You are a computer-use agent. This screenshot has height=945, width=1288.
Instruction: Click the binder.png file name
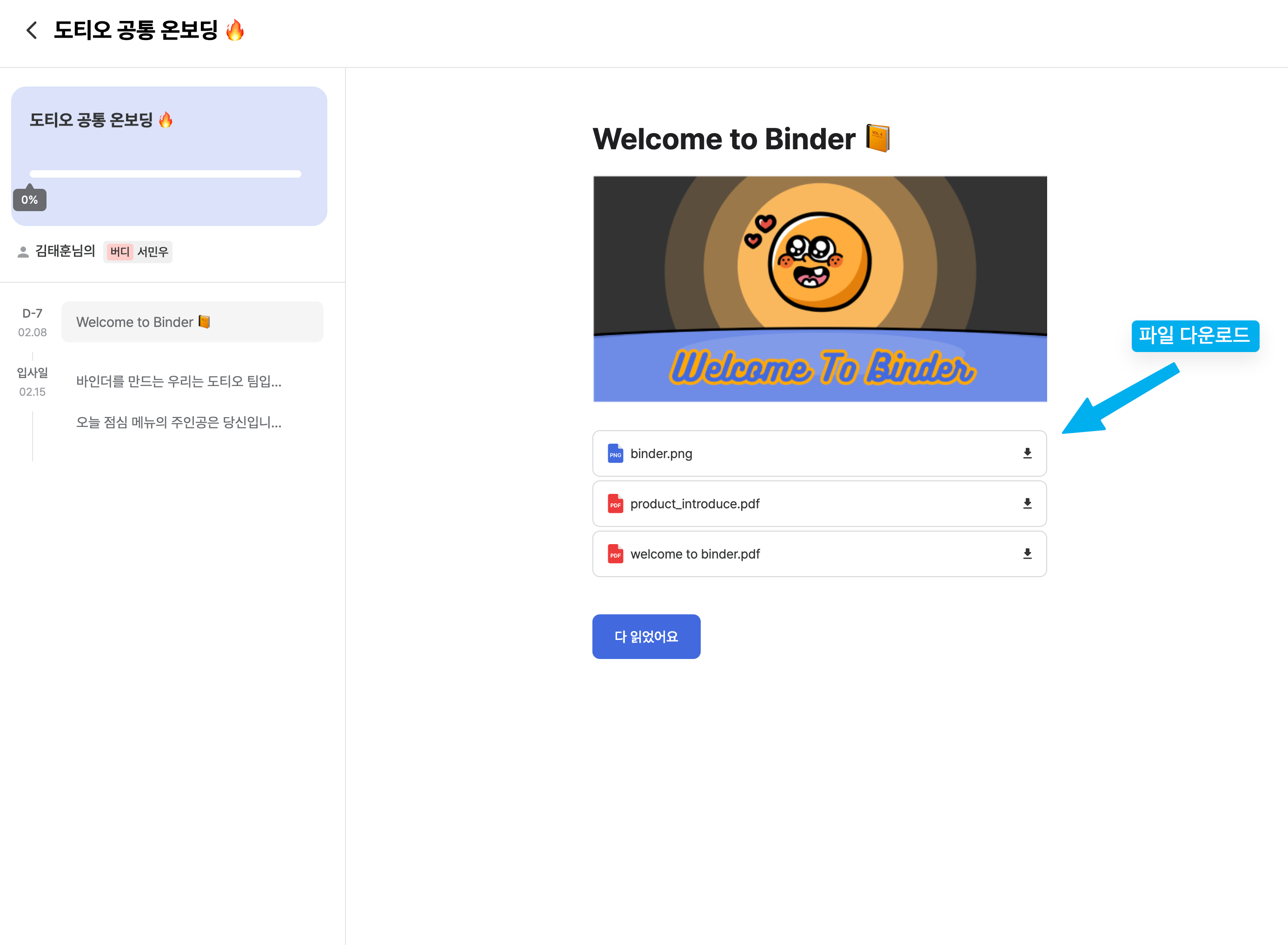tap(661, 453)
